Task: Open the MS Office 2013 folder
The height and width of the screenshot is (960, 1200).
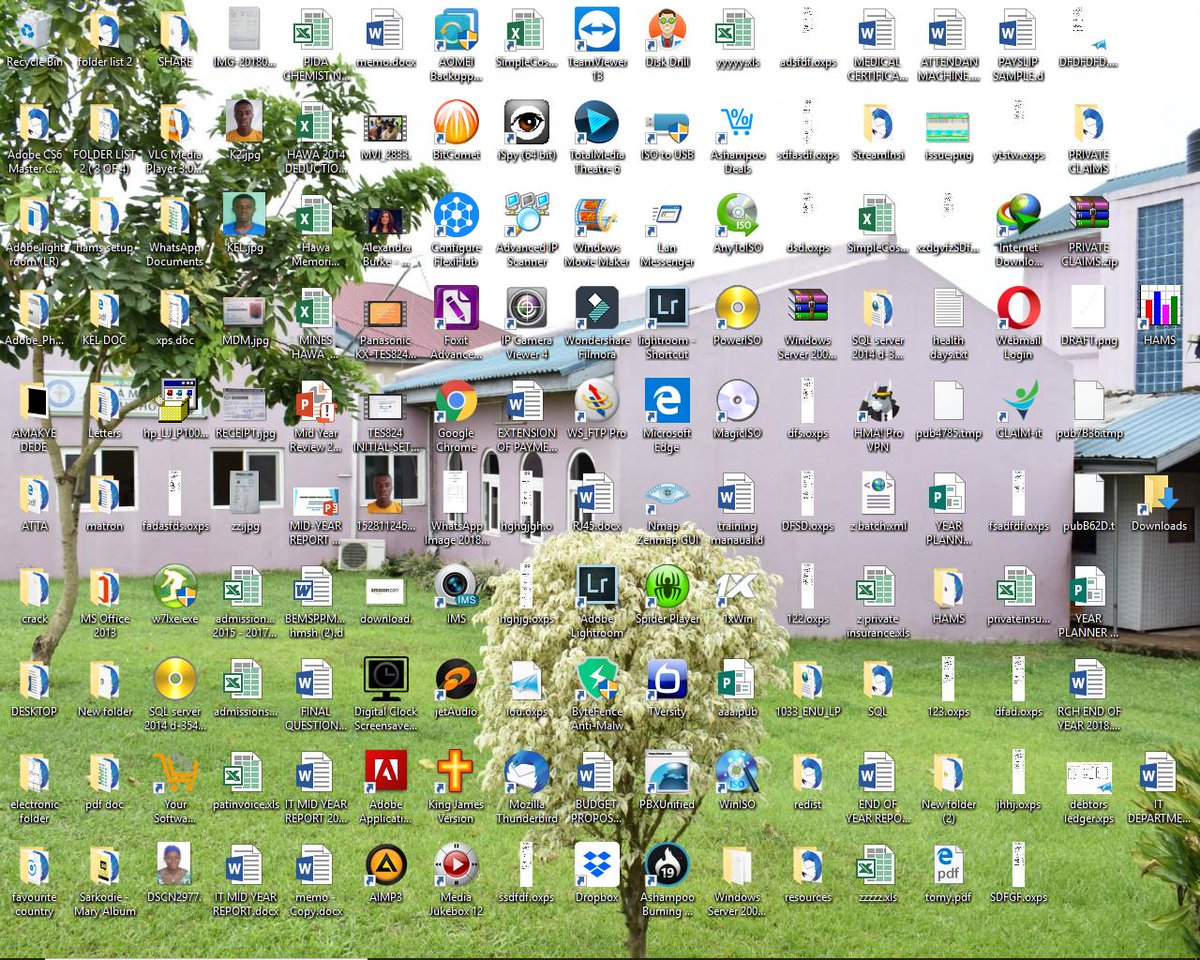Action: coord(105,586)
